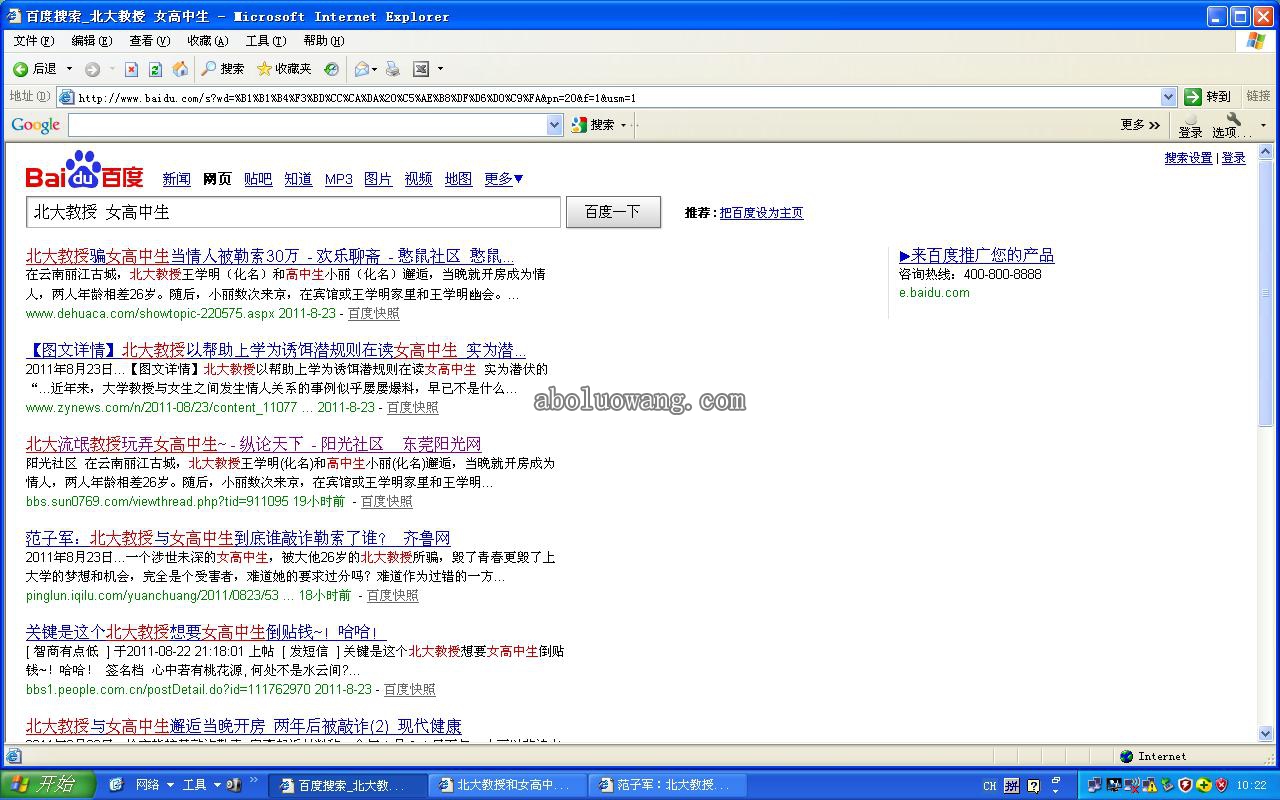Open the Back button history dropdown
The image size is (1280, 800).
tap(69, 69)
